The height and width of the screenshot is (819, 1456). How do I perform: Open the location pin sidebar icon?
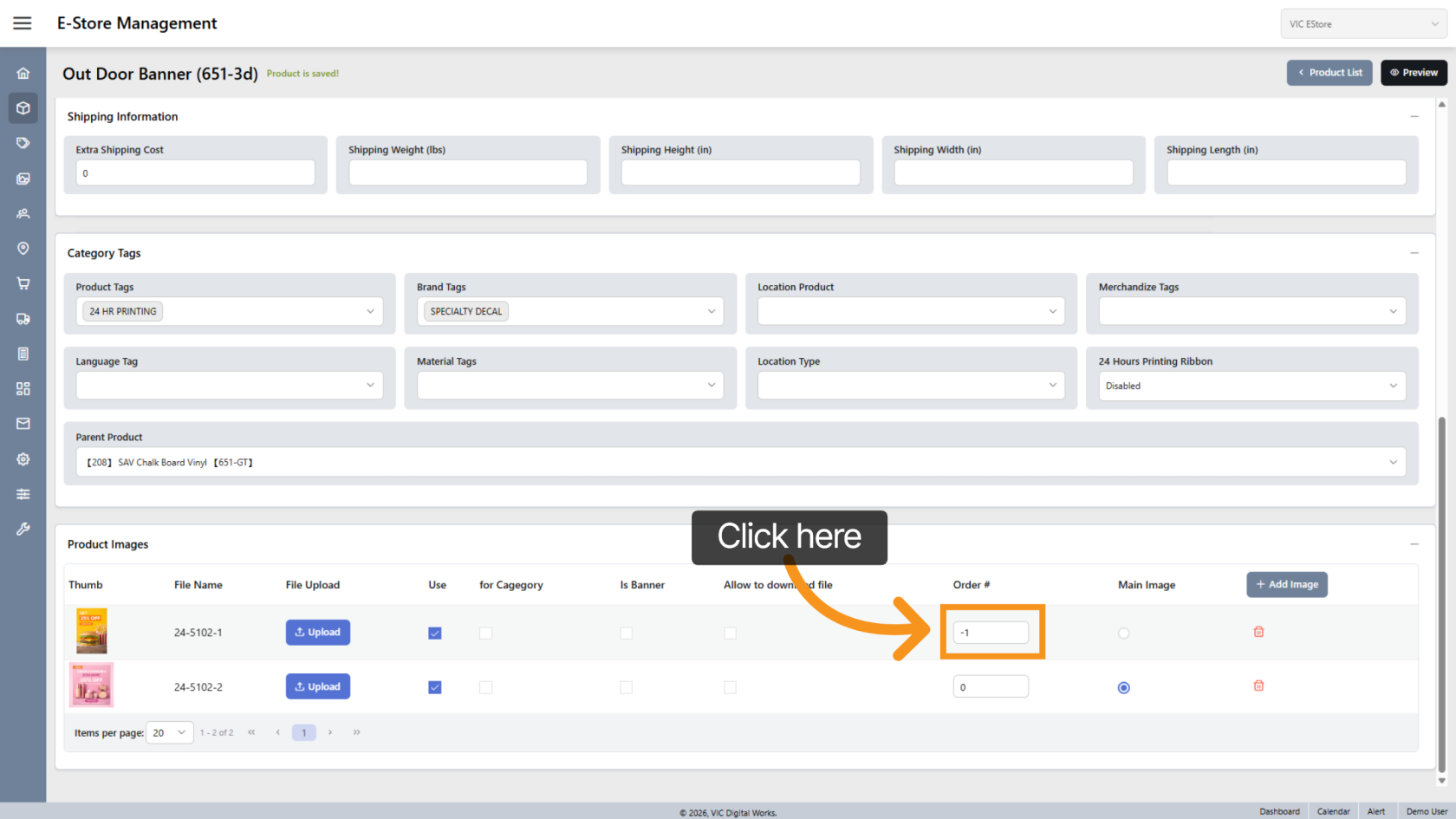click(x=23, y=249)
